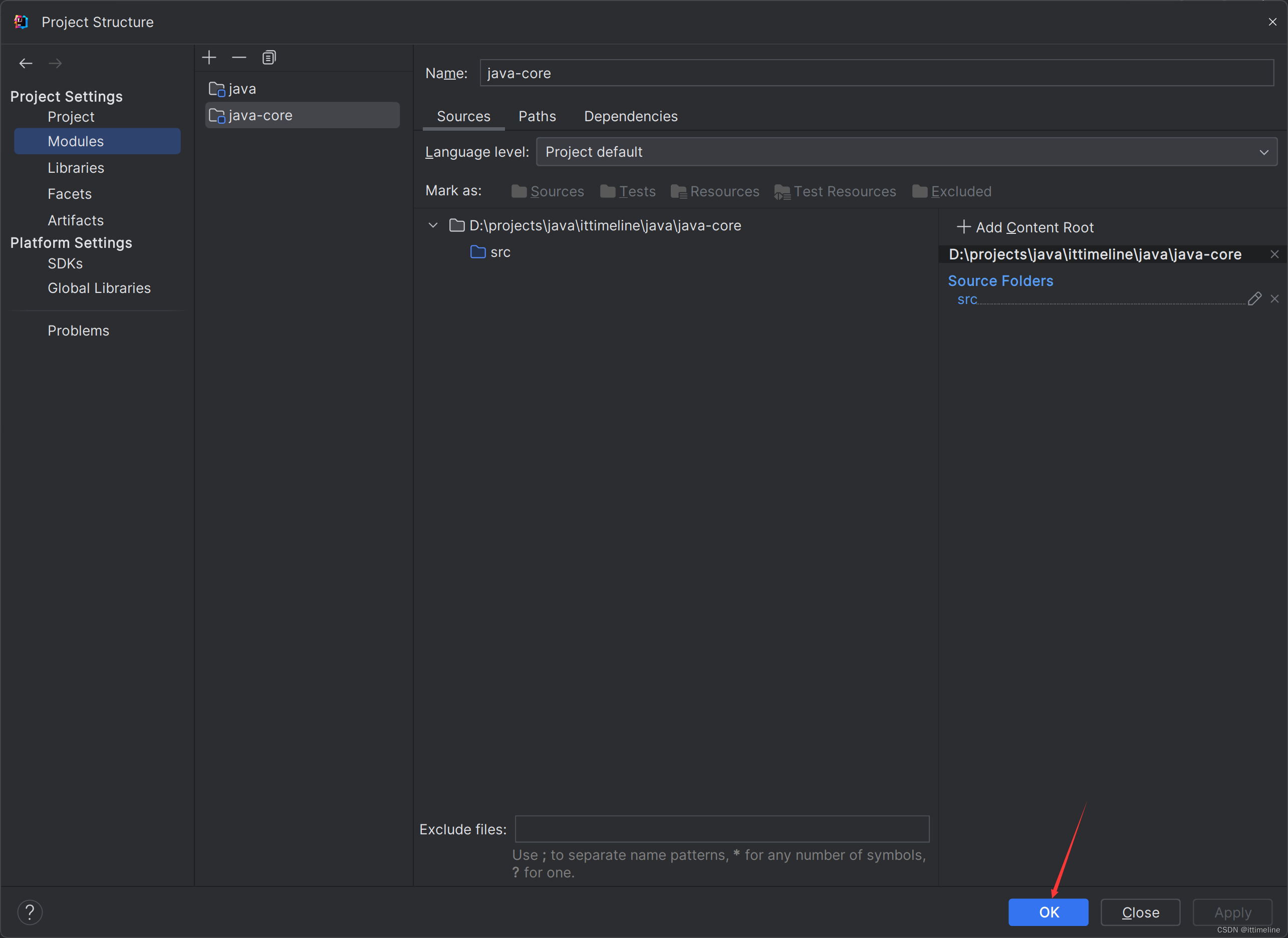
Task: Click the Sources tab icon
Action: tap(464, 116)
